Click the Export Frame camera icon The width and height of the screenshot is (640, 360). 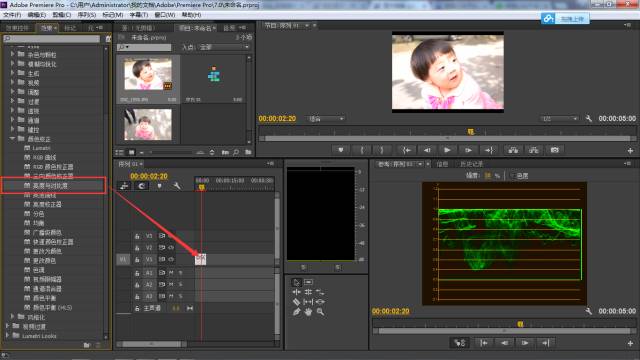click(x=554, y=150)
